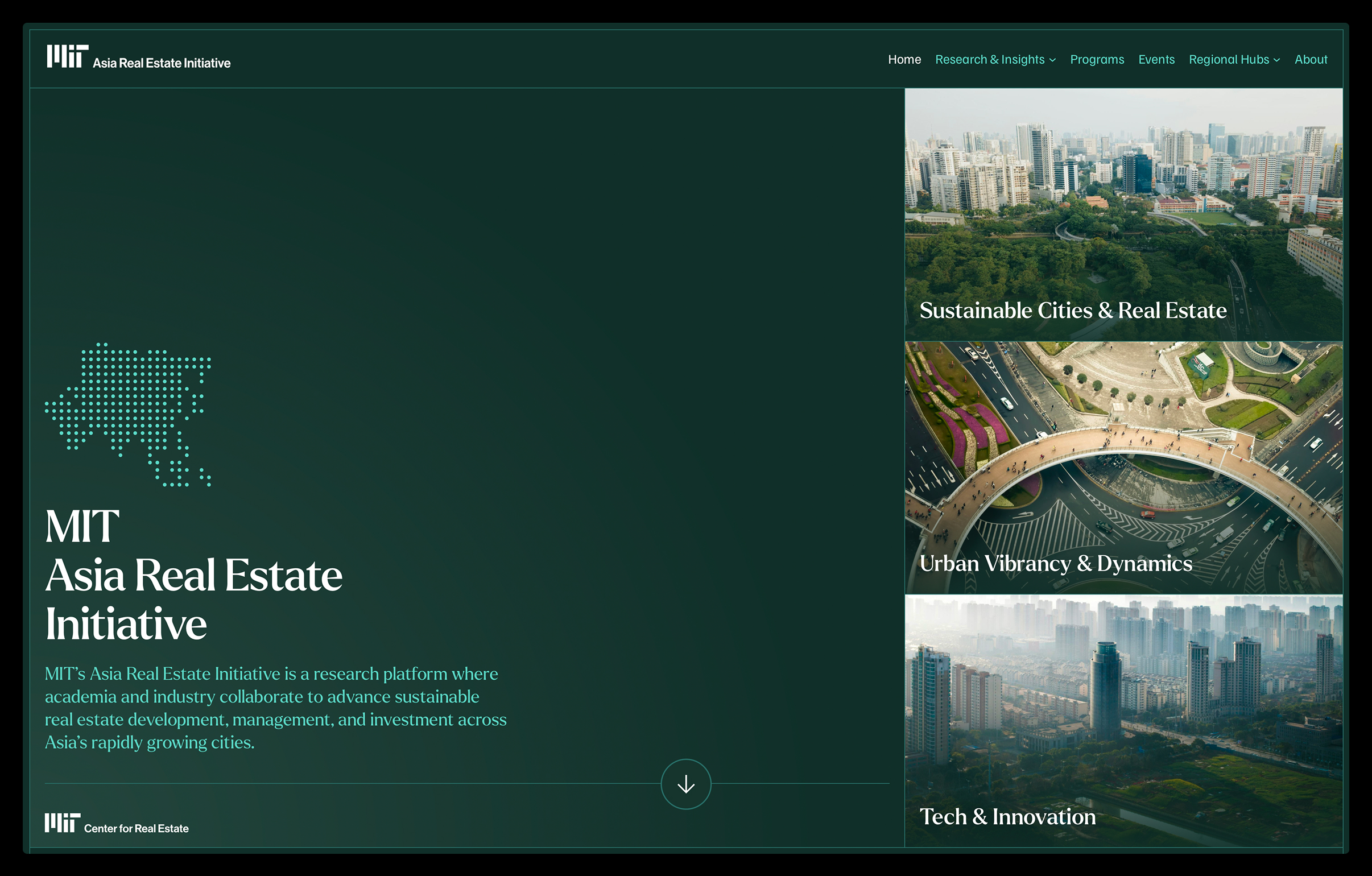
Task: Click the MIT Center for Real Estate logo
Action: (x=62, y=823)
